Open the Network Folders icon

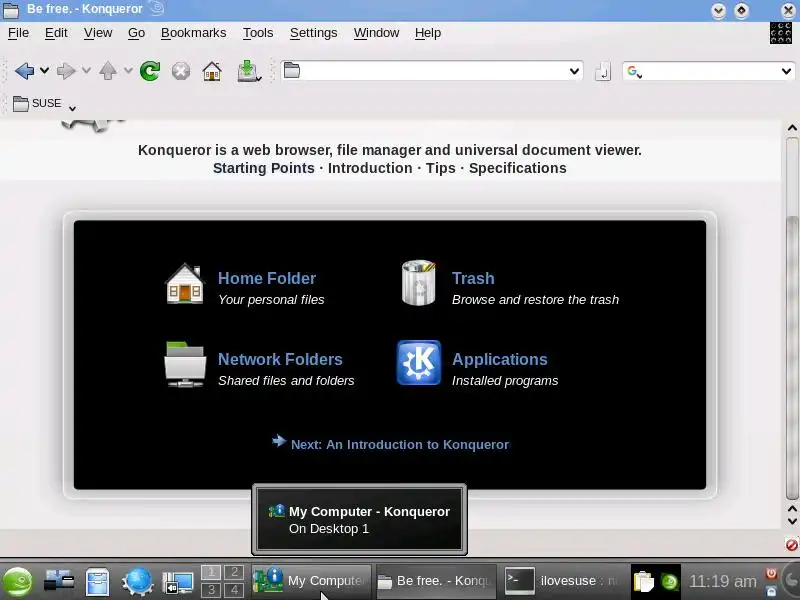tap(185, 364)
